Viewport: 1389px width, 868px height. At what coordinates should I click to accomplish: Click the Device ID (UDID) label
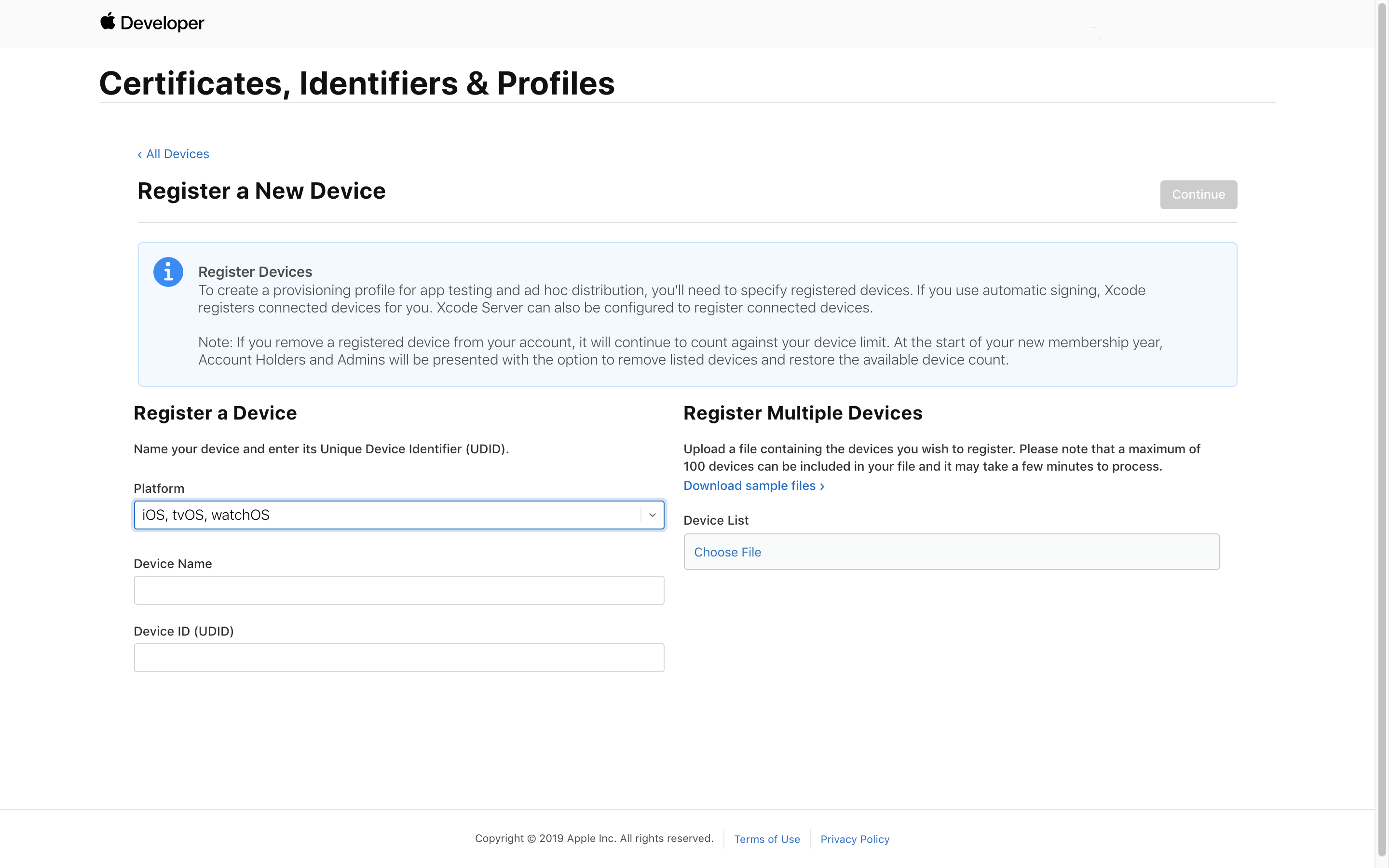[184, 631]
